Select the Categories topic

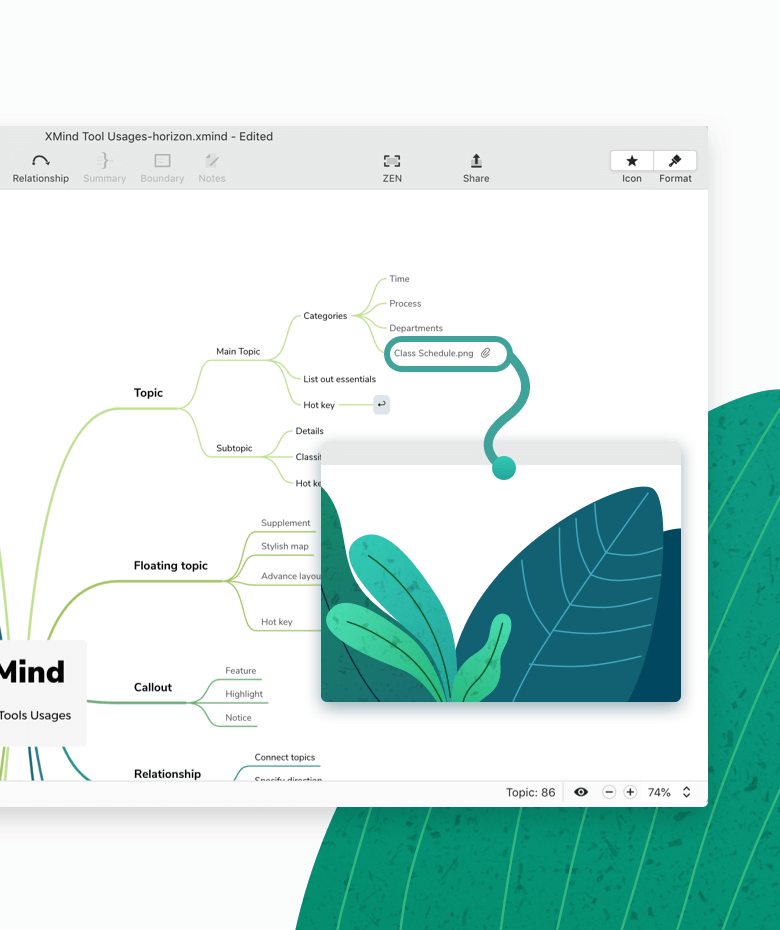coord(325,316)
